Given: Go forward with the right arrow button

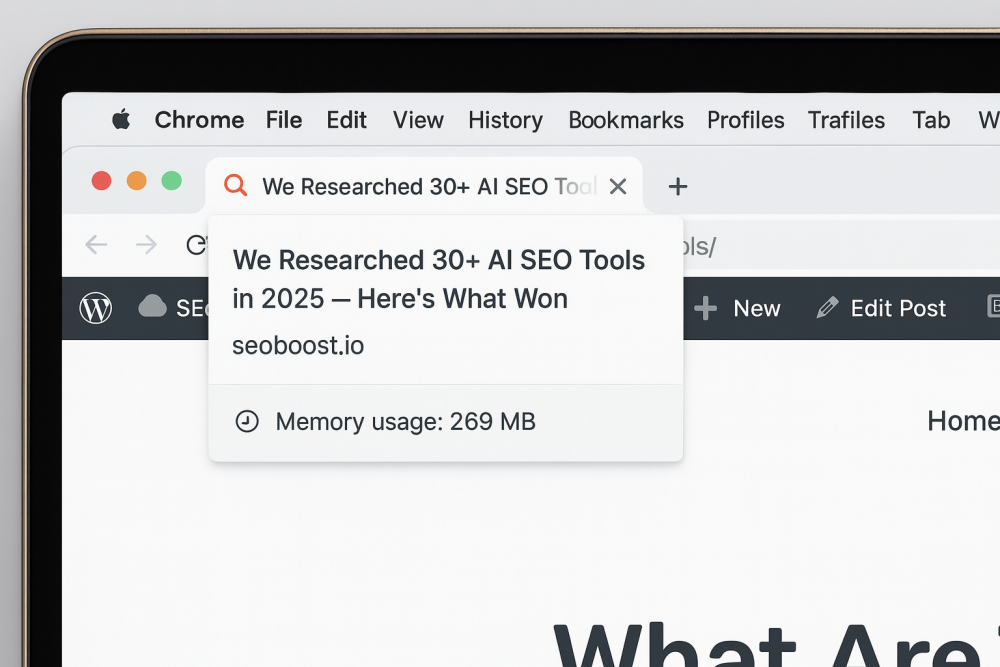Looking at the screenshot, I should click(x=146, y=244).
